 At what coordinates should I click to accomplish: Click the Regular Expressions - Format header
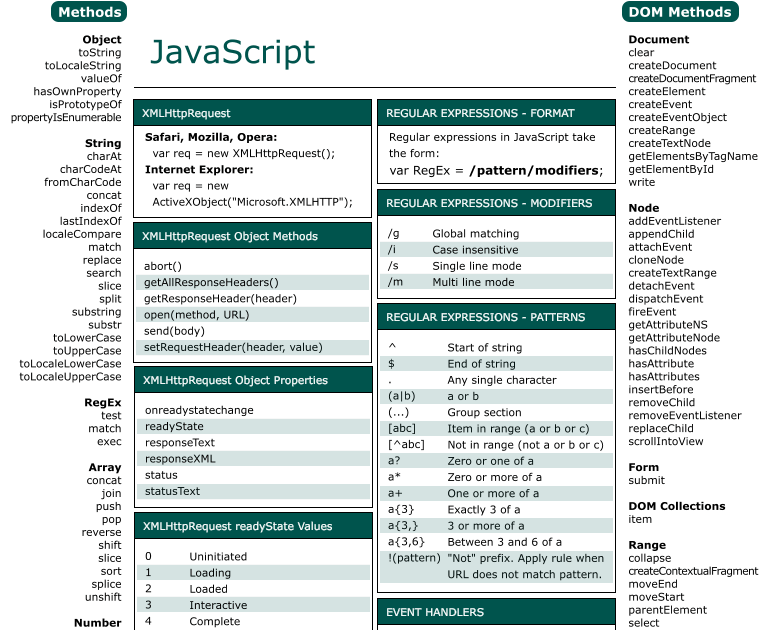coord(496,113)
